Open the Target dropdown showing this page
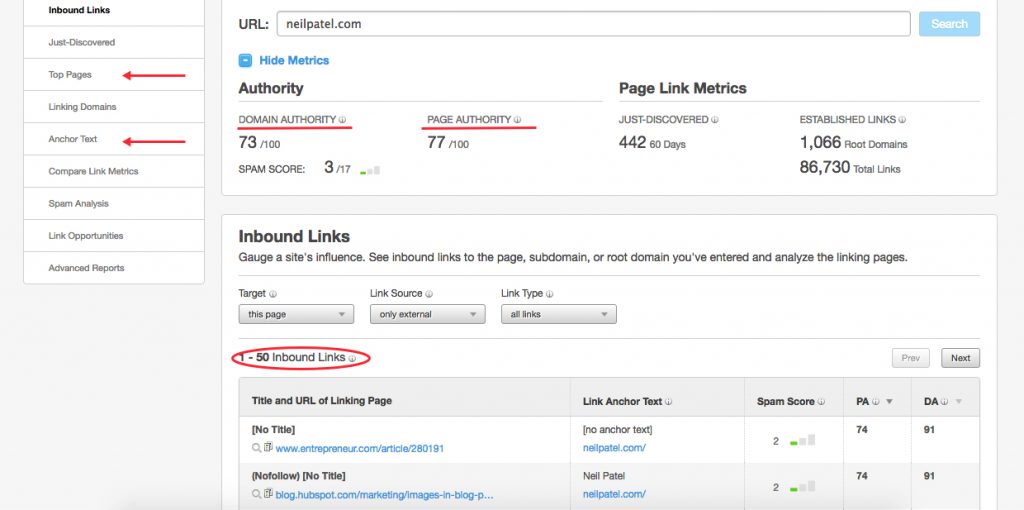 point(296,314)
